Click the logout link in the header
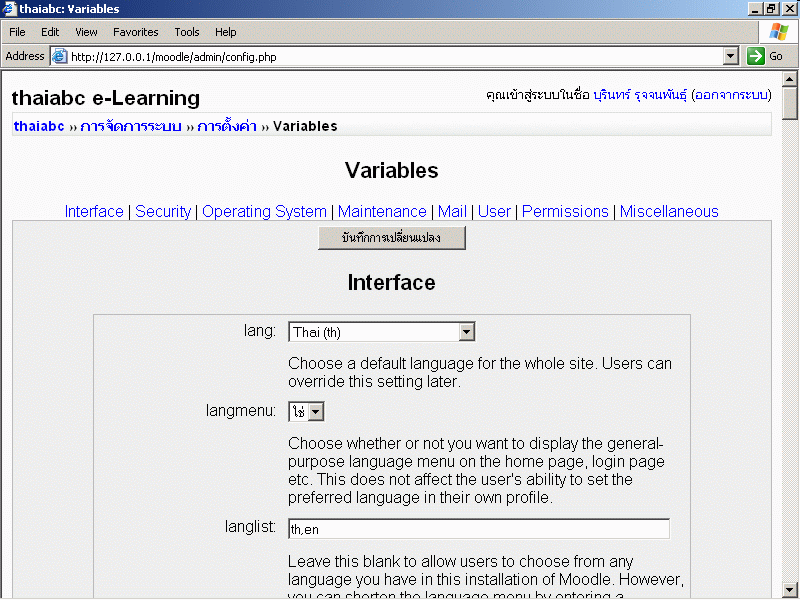 (x=731, y=95)
